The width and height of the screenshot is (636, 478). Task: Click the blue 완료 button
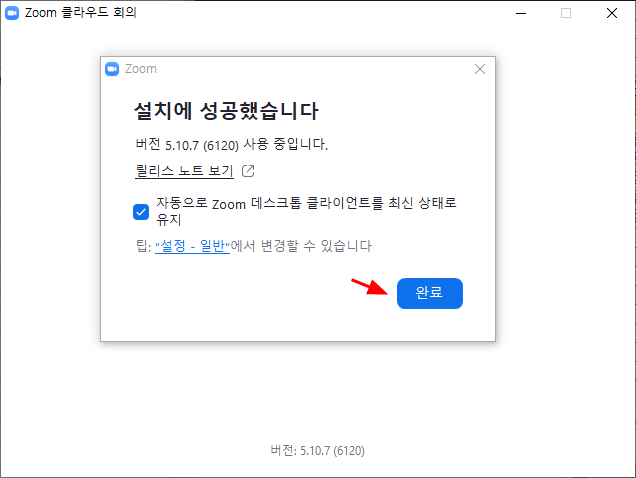click(430, 293)
